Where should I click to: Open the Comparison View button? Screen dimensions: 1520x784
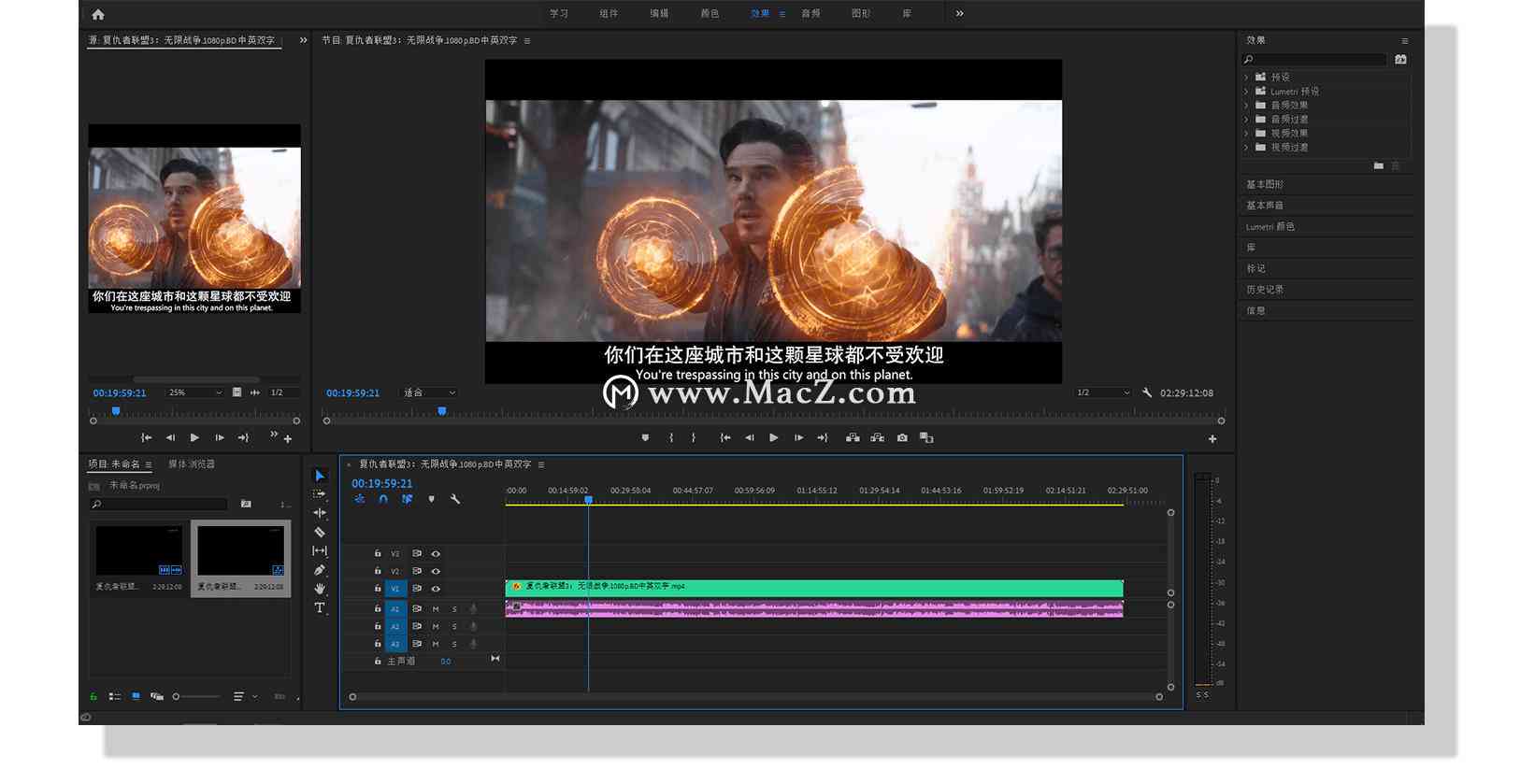click(x=926, y=437)
